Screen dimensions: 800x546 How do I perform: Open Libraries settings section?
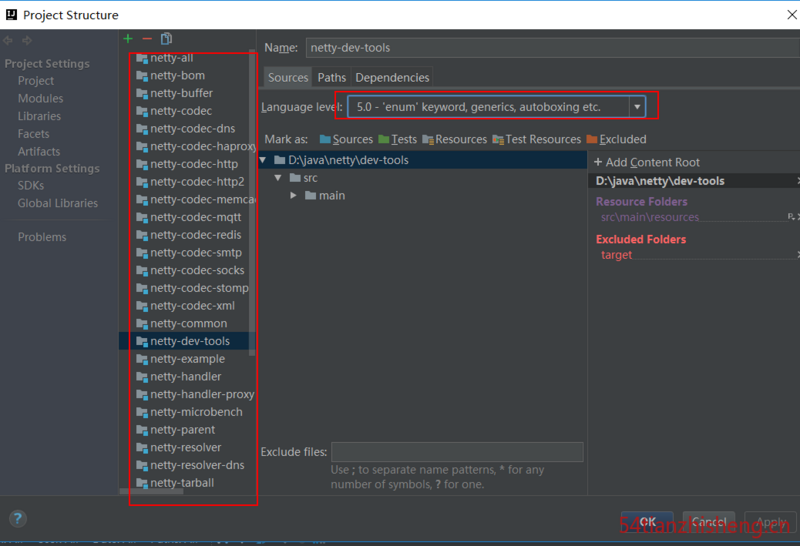click(x=39, y=116)
